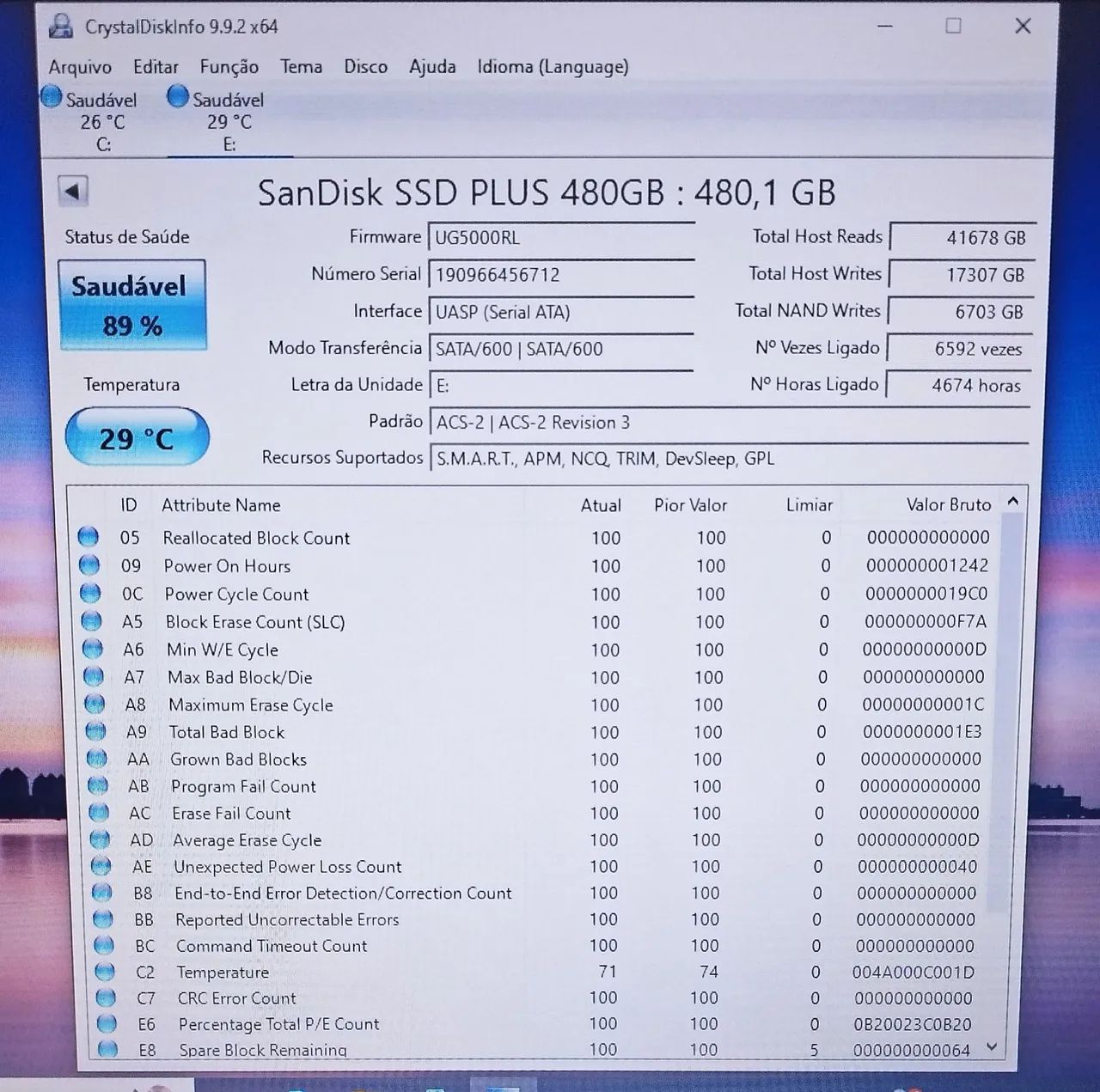Click the serial number field 190966456712
Viewport: 1100px width, 1092px height.
click(561, 275)
